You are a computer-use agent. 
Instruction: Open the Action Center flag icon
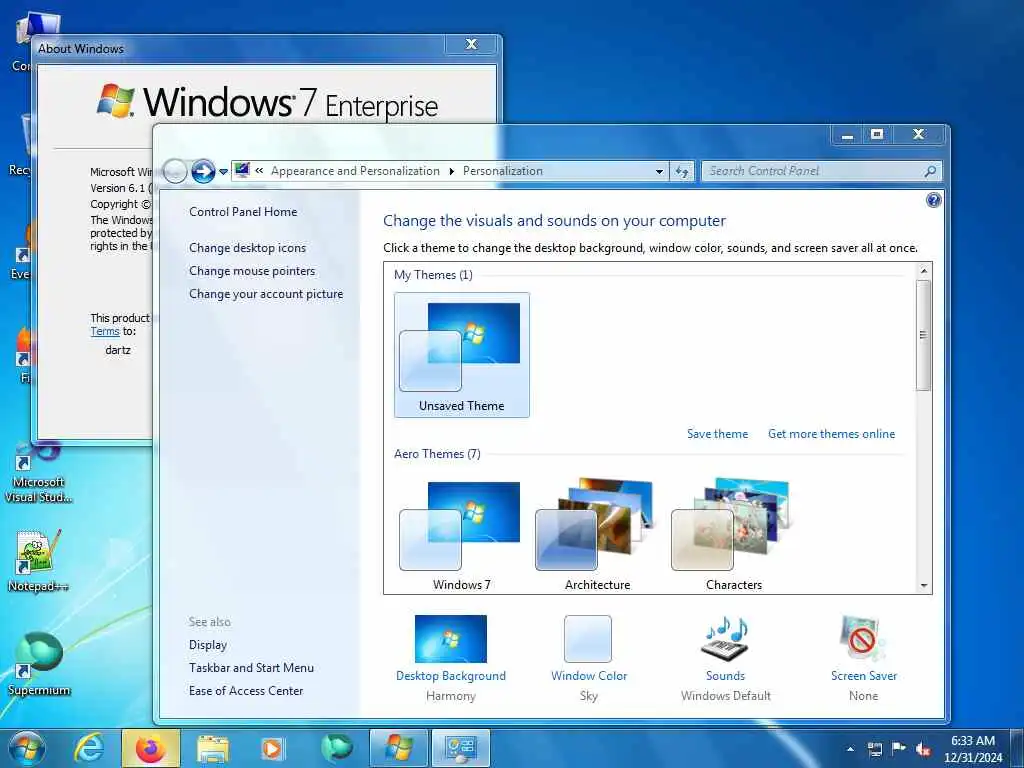[899, 749]
